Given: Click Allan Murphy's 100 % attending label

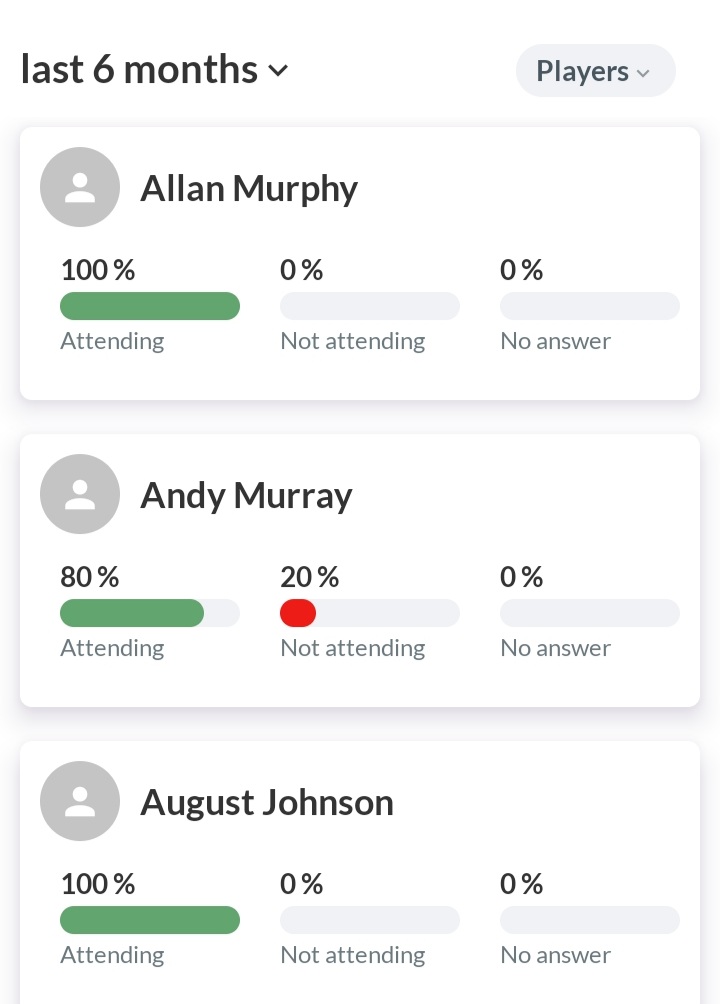Looking at the screenshot, I should 97,270.
